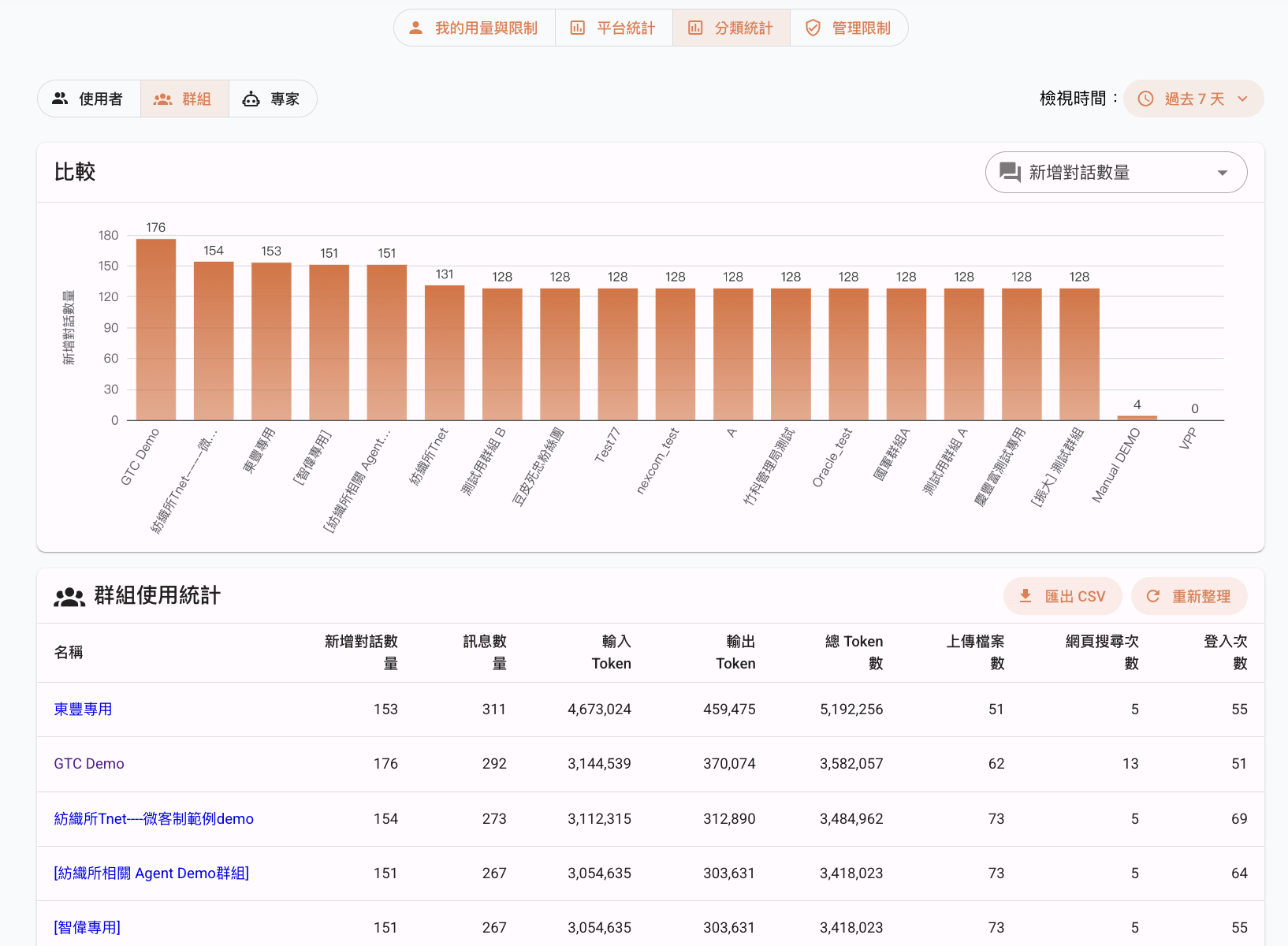Image resolution: width=1288 pixels, height=946 pixels.
Task: Click the person icon in 我的用量與限制 tab
Action: tap(415, 28)
